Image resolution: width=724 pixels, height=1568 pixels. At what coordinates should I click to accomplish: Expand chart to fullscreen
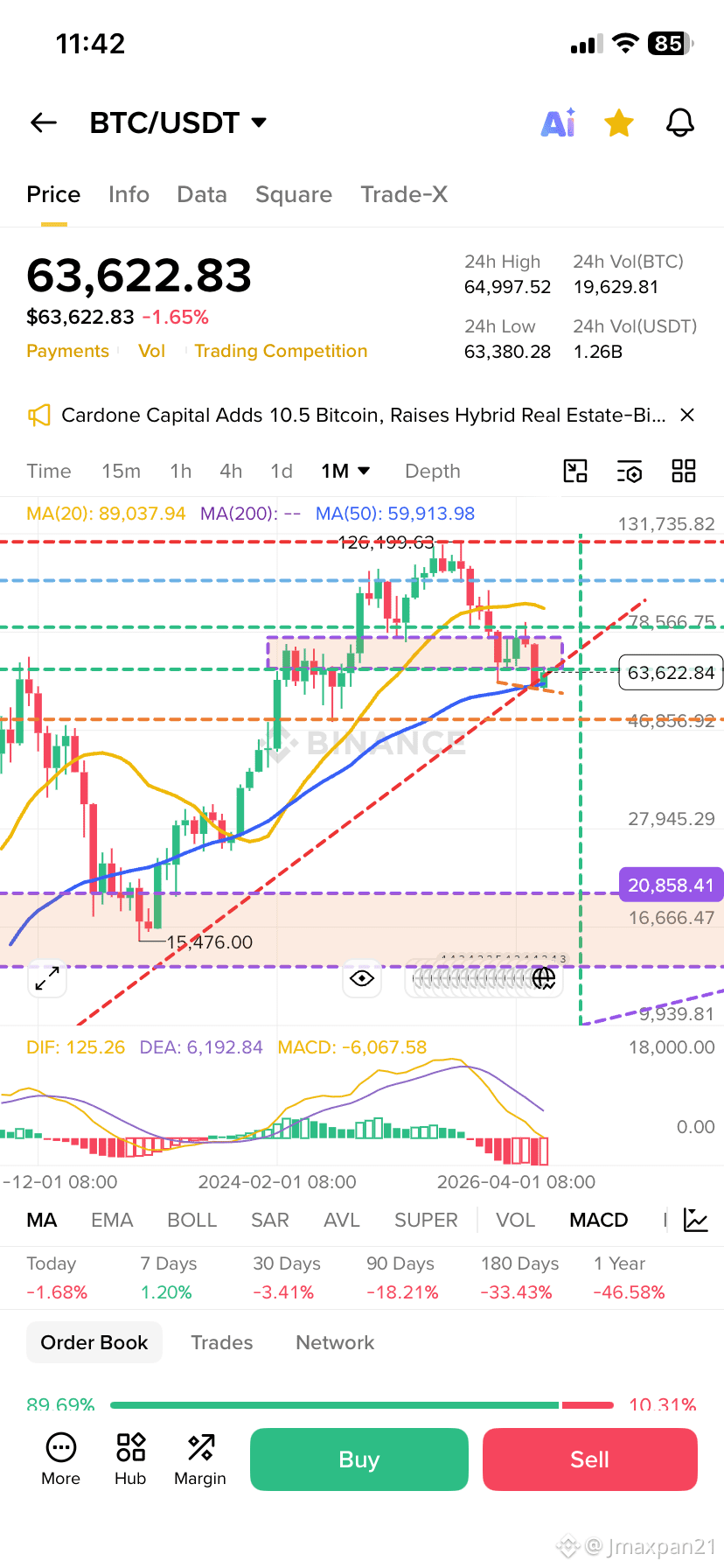point(47,978)
